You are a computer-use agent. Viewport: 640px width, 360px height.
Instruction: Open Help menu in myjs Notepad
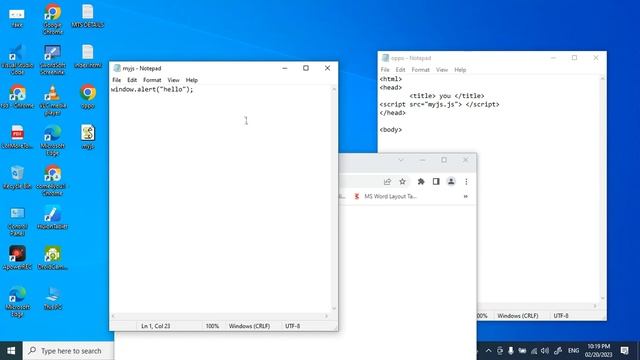[x=191, y=80]
